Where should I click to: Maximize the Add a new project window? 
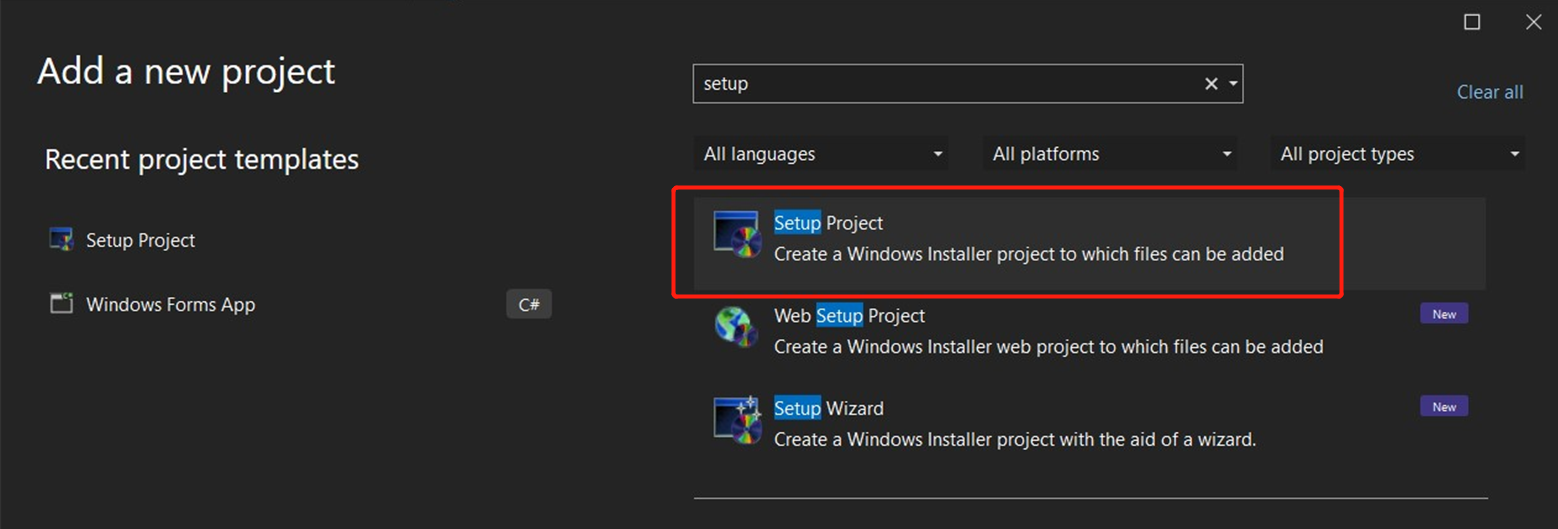[1472, 22]
